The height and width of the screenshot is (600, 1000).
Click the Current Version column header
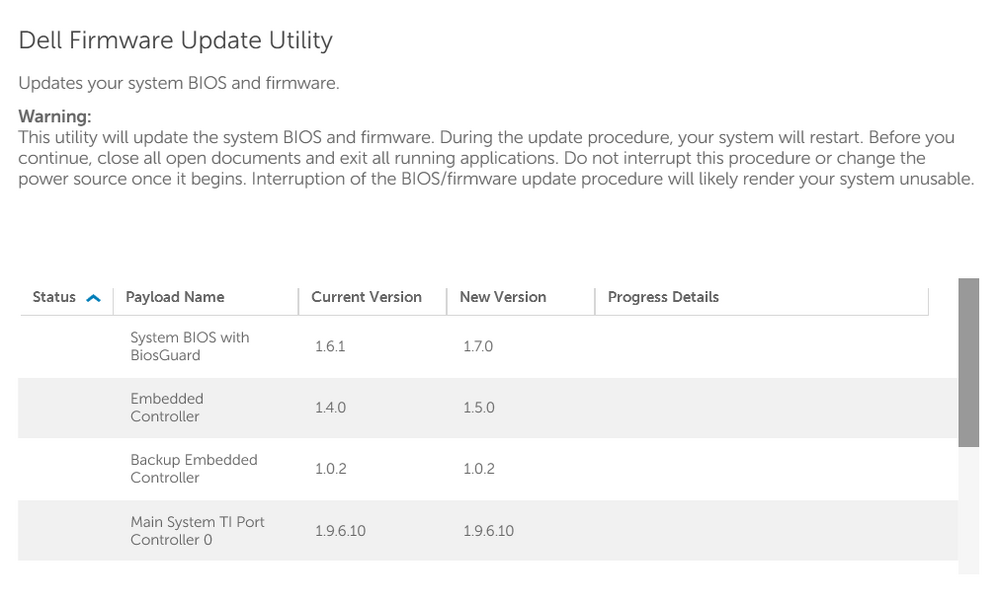tap(366, 297)
